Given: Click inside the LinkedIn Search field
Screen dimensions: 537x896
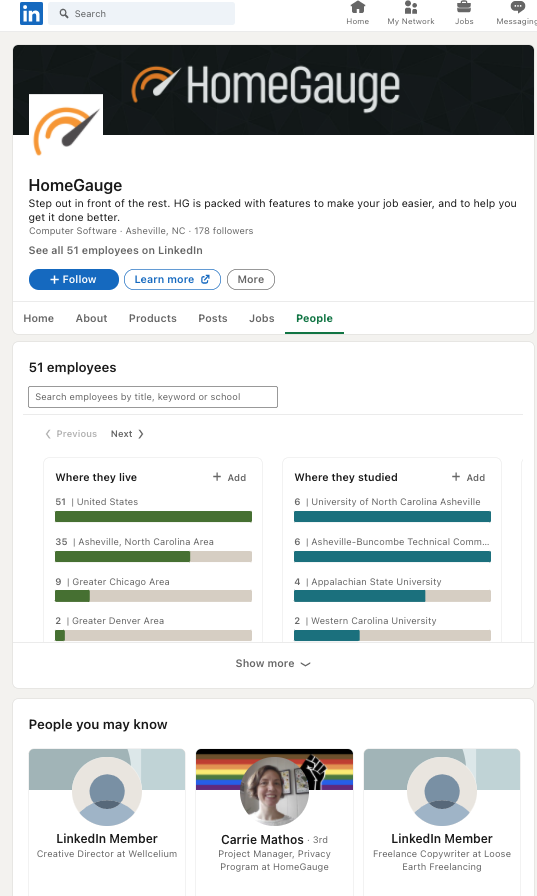Looking at the screenshot, I should tap(141, 13).
